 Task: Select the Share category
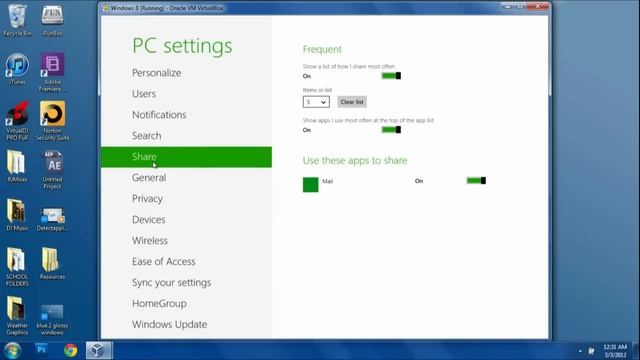[x=186, y=157]
